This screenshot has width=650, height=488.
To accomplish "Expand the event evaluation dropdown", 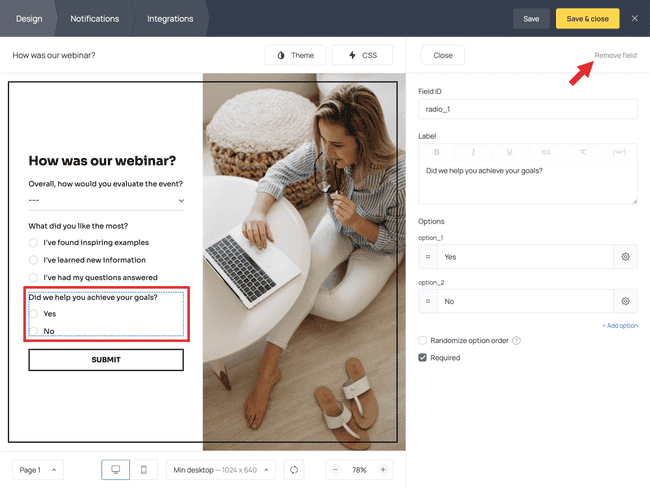I will [106, 201].
